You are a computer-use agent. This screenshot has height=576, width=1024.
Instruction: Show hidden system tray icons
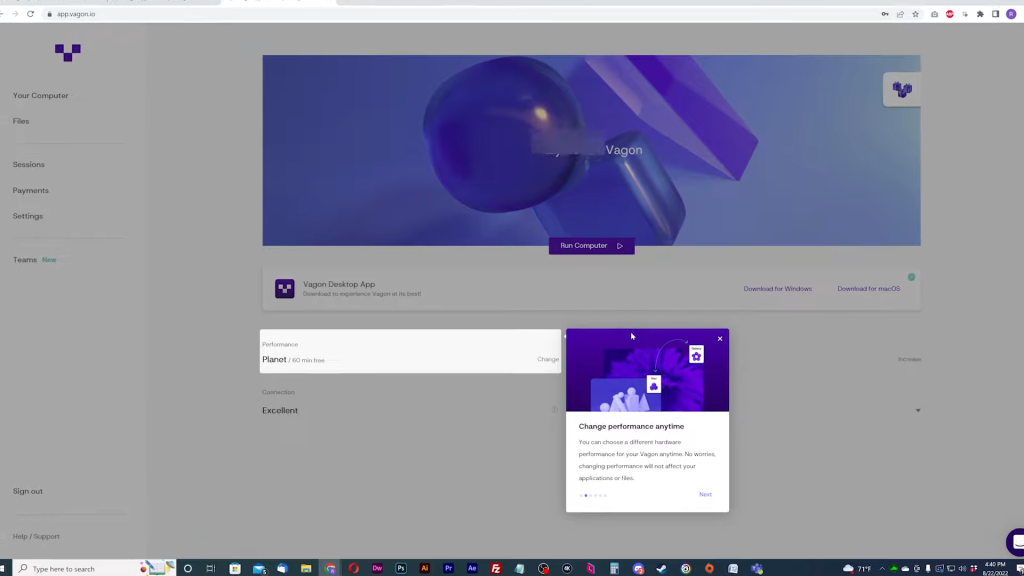[882, 568]
